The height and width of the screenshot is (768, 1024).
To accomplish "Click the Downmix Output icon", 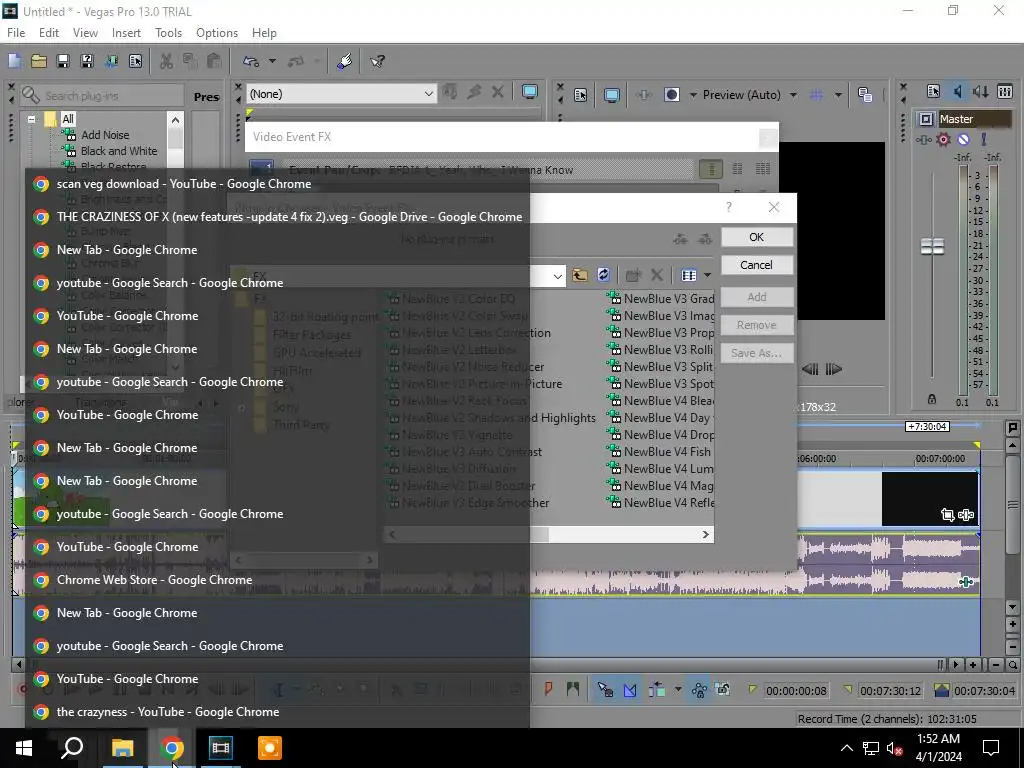I will point(981,91).
